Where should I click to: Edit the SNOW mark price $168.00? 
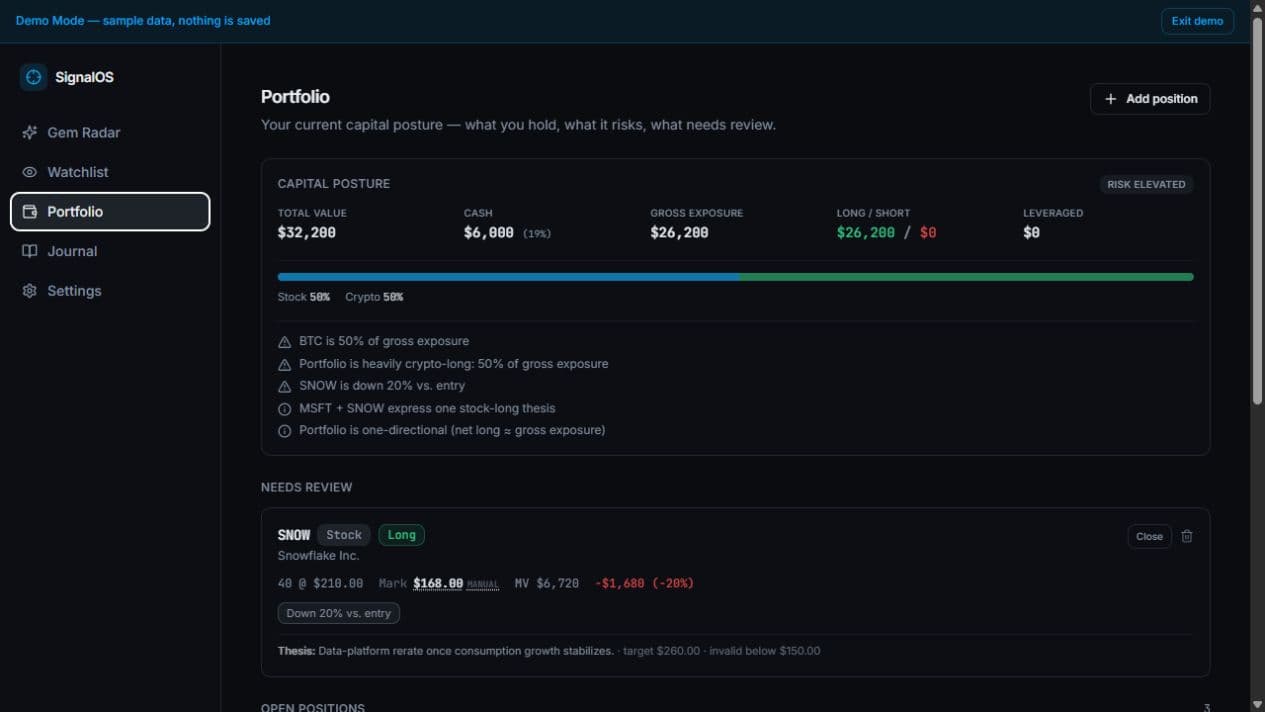pyautogui.click(x=438, y=583)
